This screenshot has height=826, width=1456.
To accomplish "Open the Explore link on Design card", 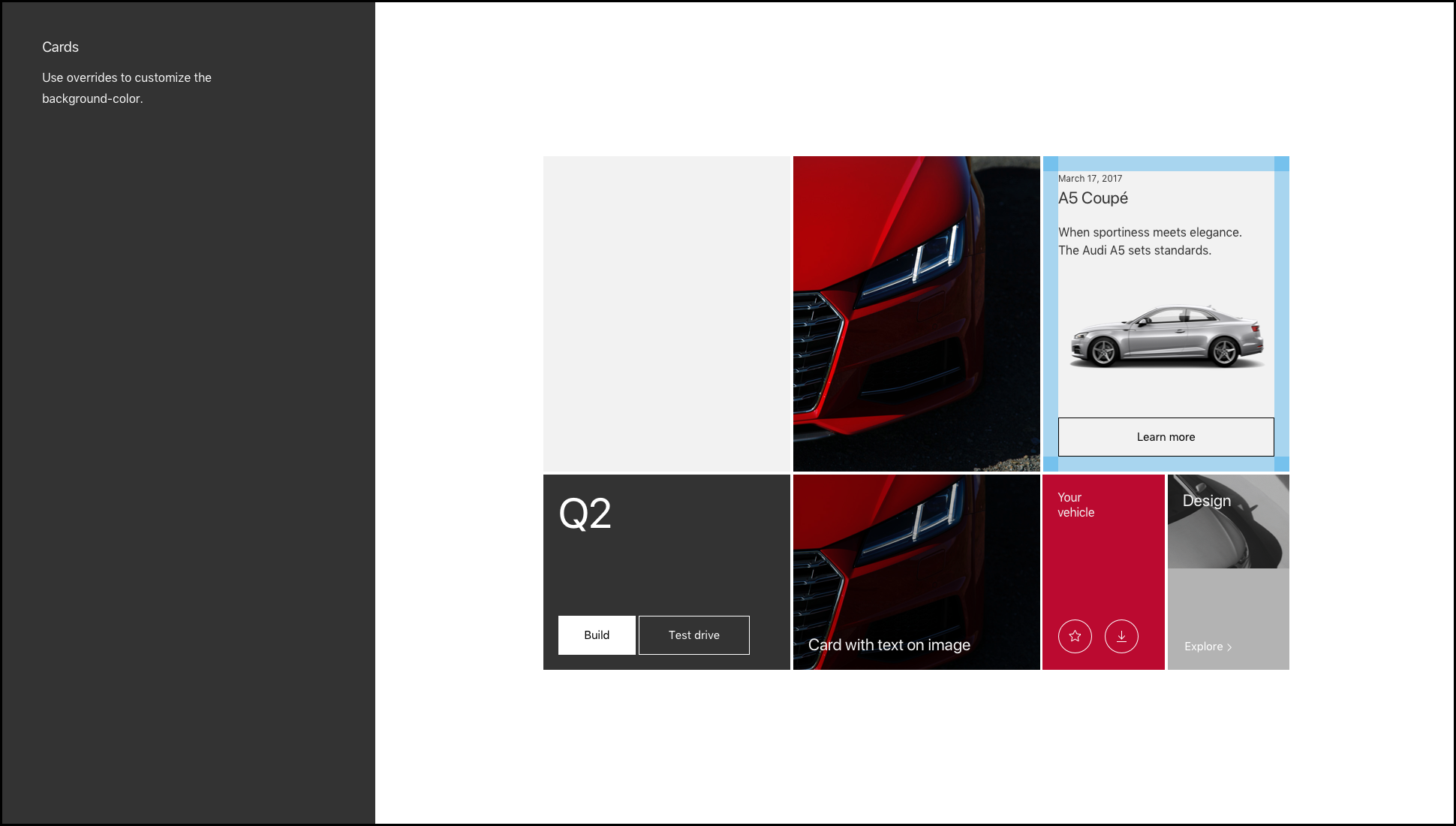I will pyautogui.click(x=1208, y=647).
